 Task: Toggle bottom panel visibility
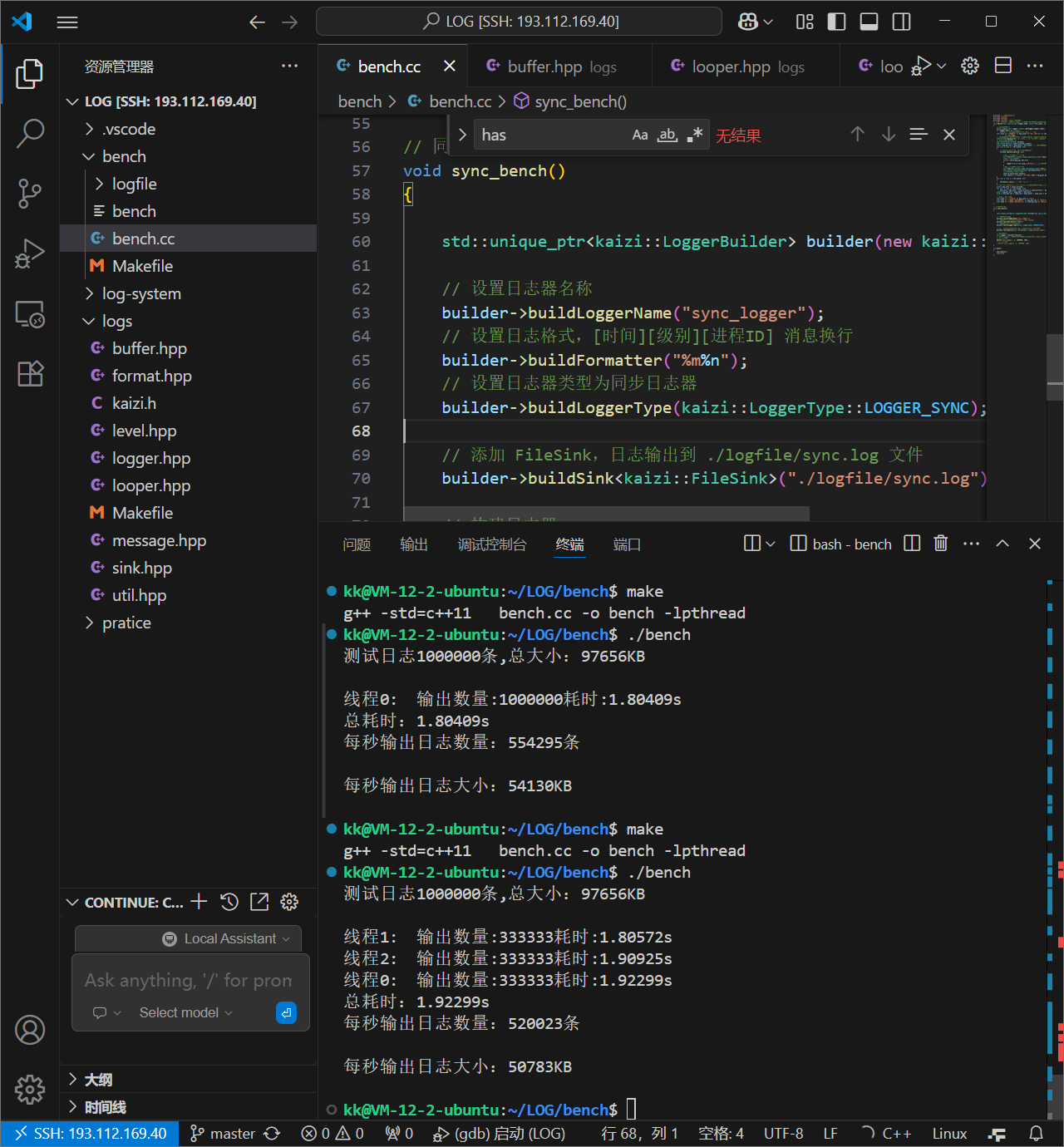869,22
